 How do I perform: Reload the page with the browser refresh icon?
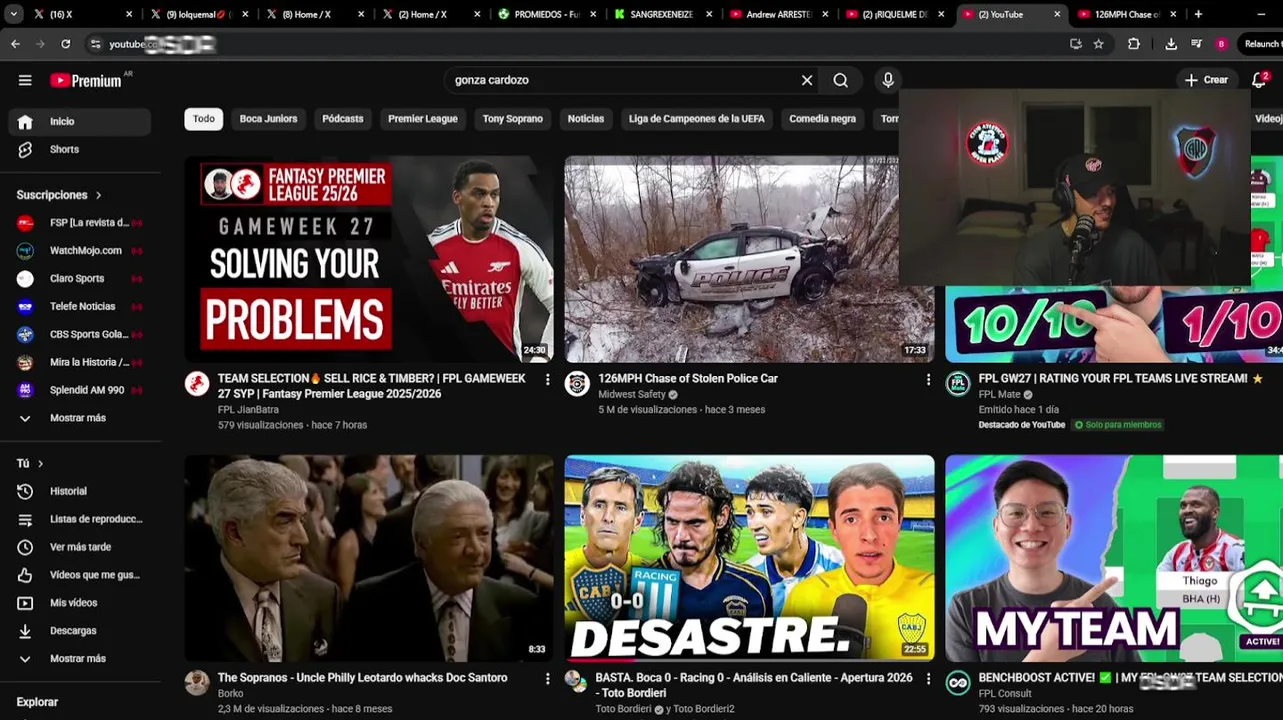[x=65, y=44]
